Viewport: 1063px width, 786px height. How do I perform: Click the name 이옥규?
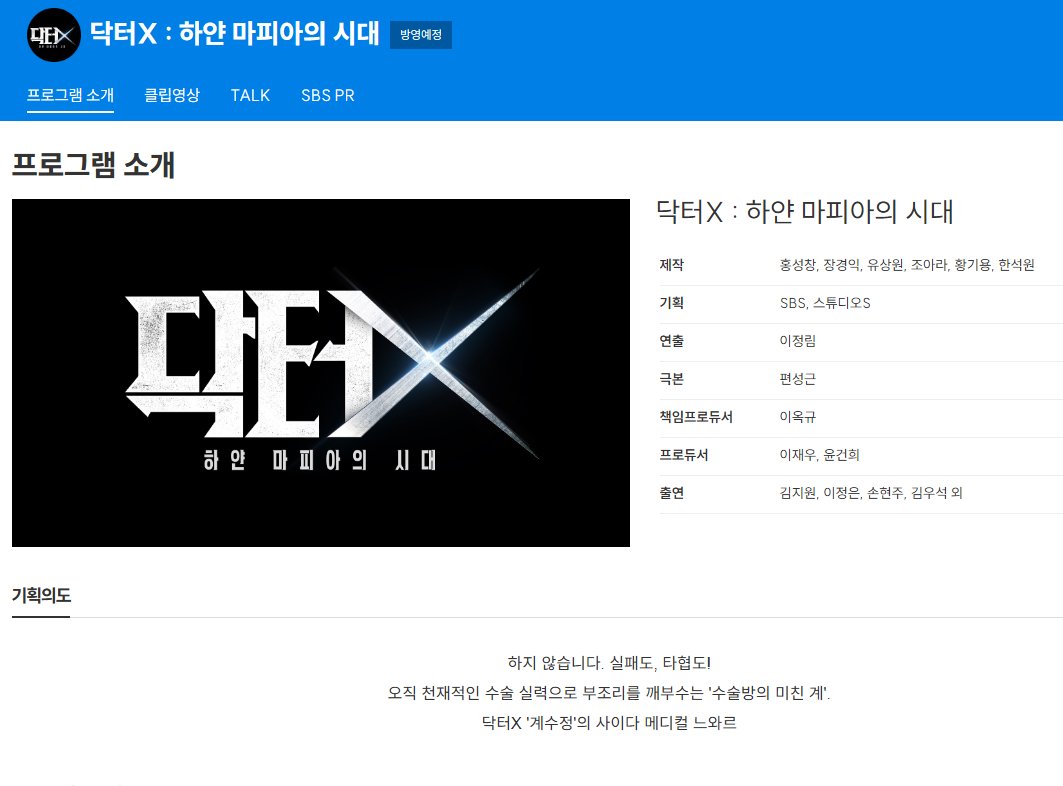click(798, 417)
